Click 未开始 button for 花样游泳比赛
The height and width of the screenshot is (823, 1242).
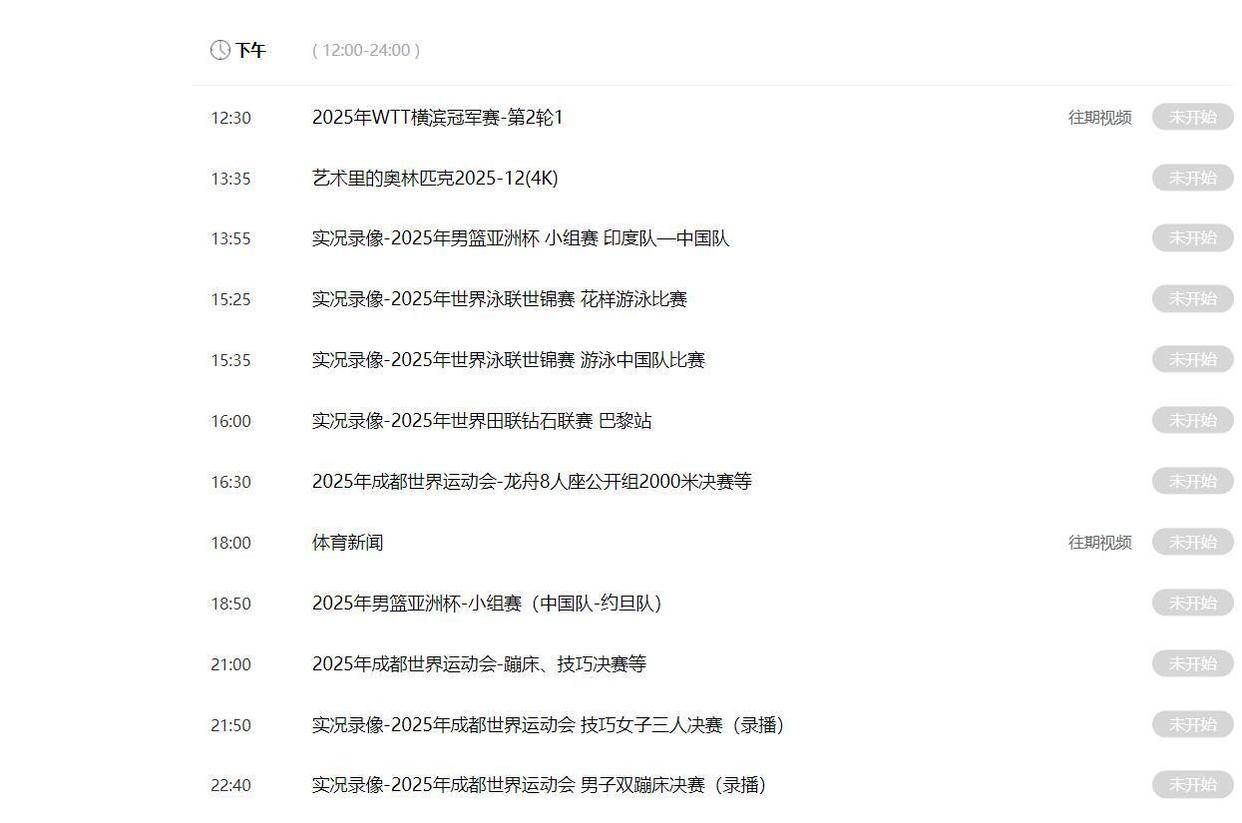1192,299
